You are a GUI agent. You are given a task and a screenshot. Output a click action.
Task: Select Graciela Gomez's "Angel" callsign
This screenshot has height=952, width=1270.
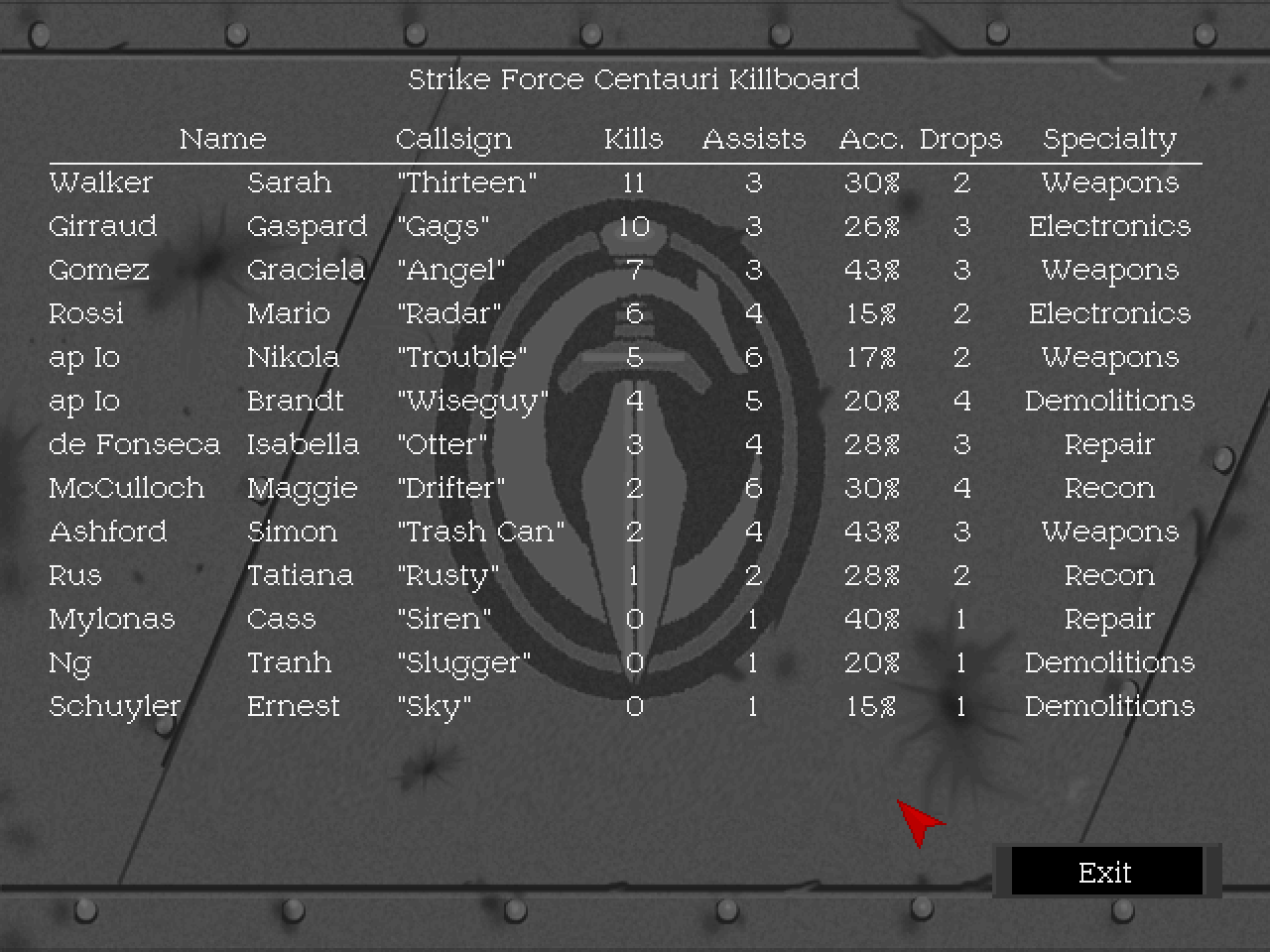pyautogui.click(x=450, y=270)
